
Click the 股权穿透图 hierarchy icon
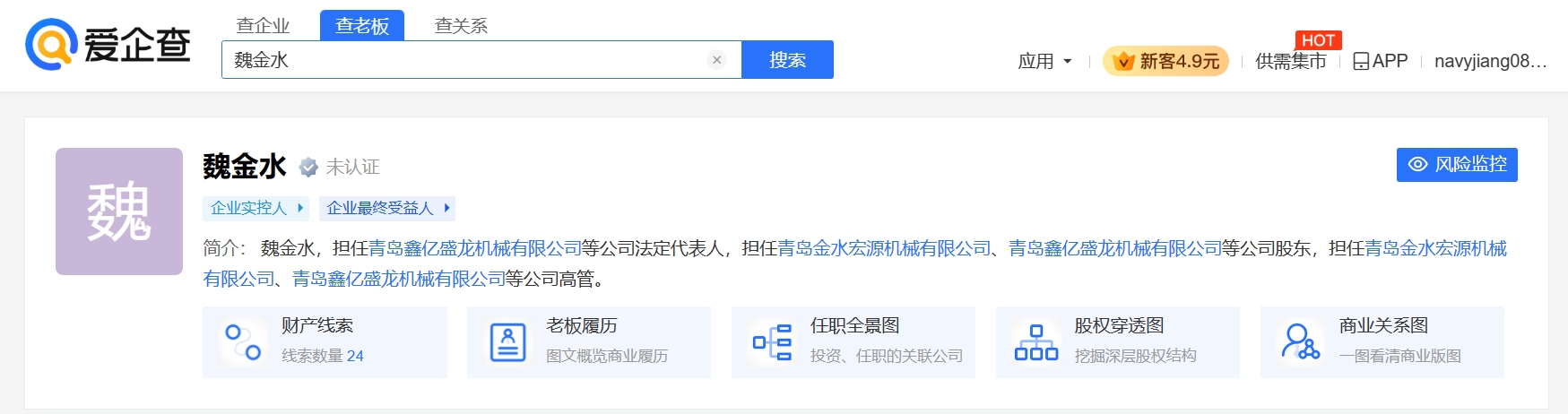coord(1036,341)
